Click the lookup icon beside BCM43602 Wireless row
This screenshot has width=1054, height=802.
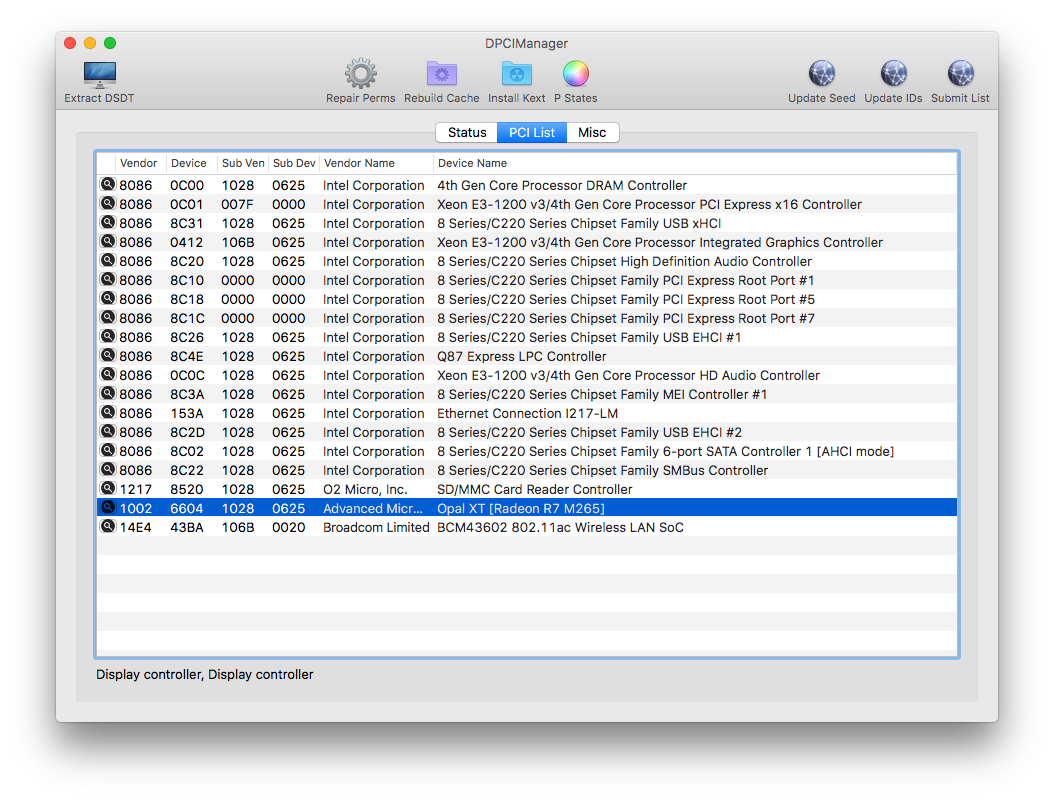[107, 527]
